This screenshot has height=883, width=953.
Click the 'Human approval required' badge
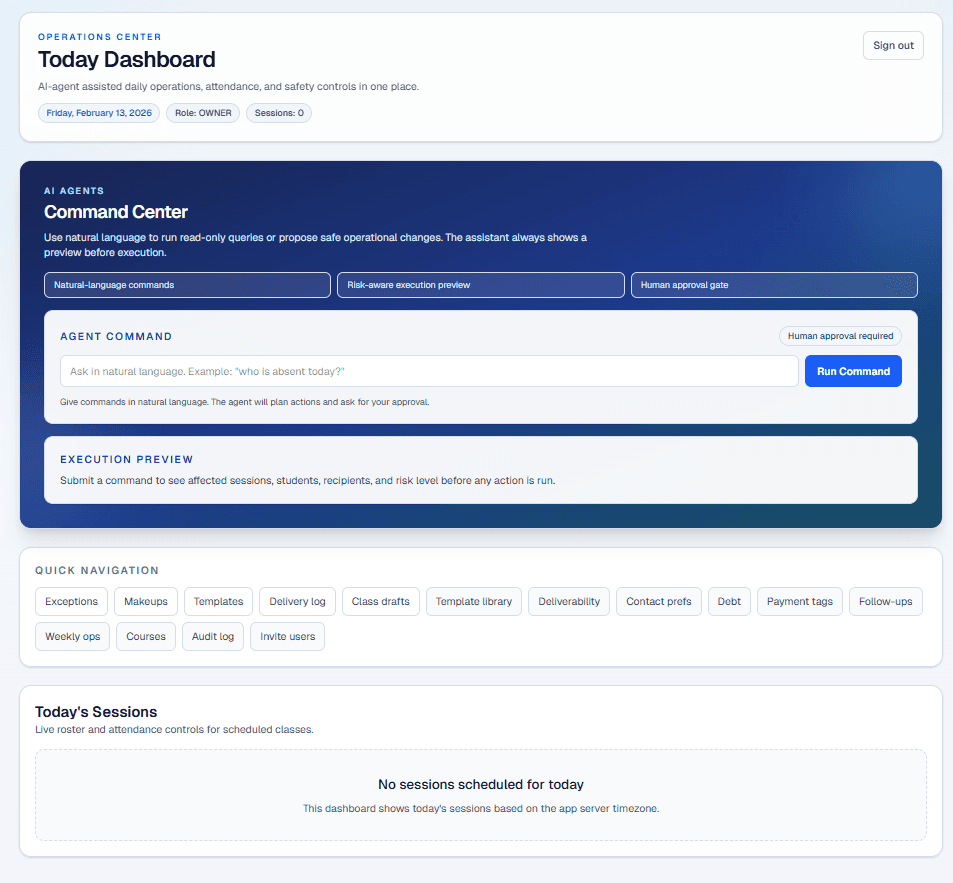point(840,336)
